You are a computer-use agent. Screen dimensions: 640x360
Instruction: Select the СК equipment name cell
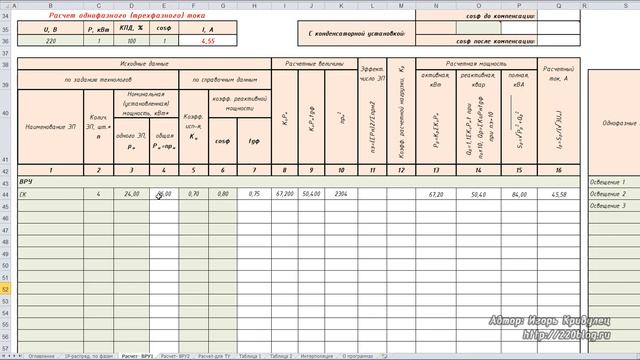tap(51, 194)
